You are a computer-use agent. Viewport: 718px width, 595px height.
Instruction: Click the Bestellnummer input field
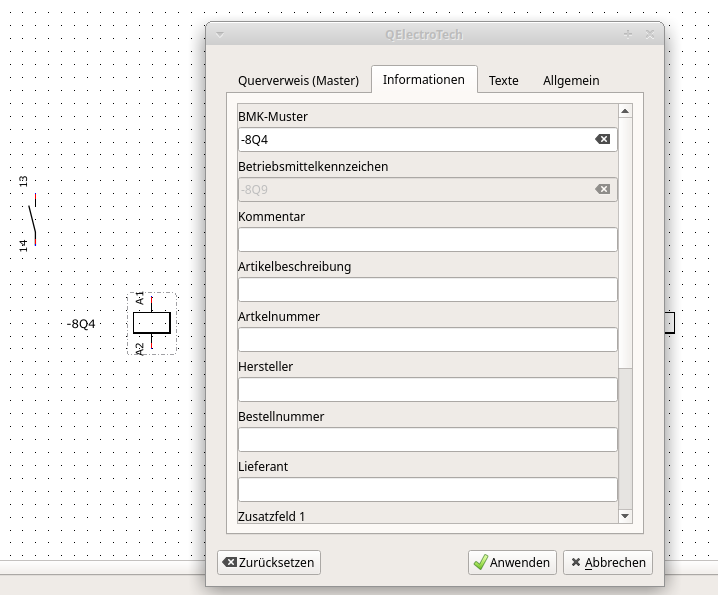tap(427, 439)
